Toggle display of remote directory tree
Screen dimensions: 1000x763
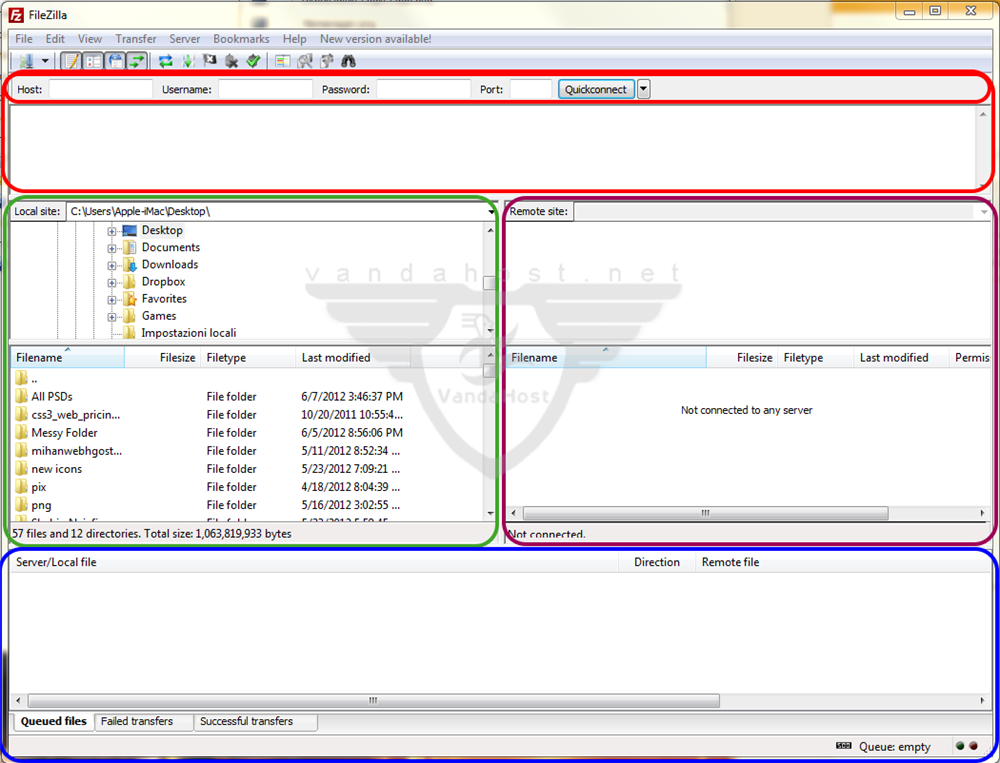115,61
